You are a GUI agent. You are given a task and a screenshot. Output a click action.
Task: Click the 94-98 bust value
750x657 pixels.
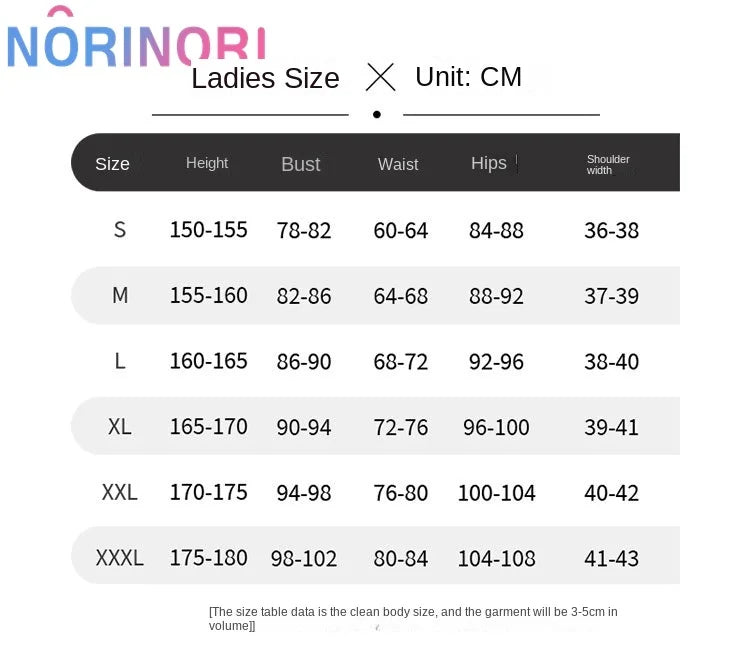304,492
